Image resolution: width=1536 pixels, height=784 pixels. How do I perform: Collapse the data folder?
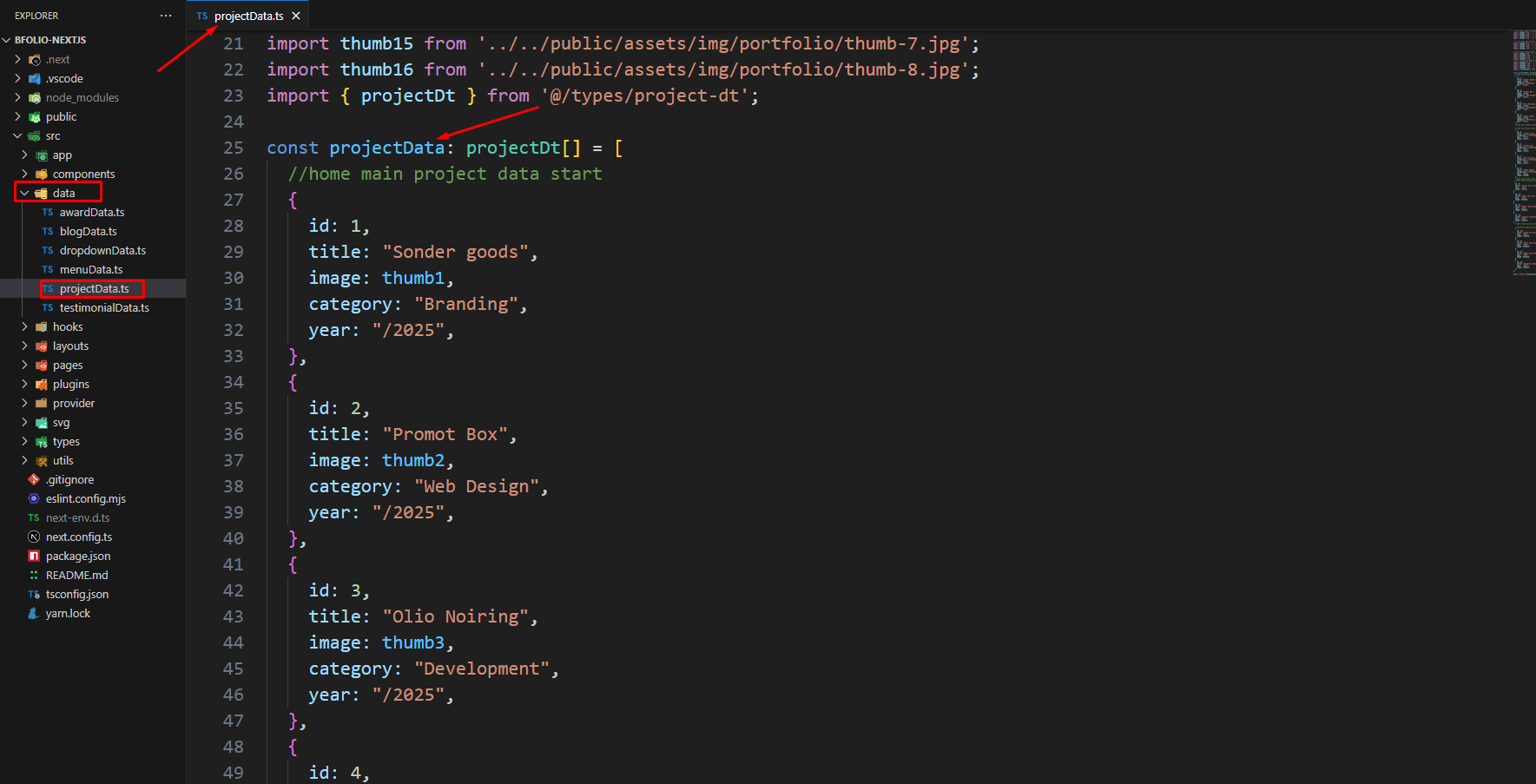pos(24,193)
